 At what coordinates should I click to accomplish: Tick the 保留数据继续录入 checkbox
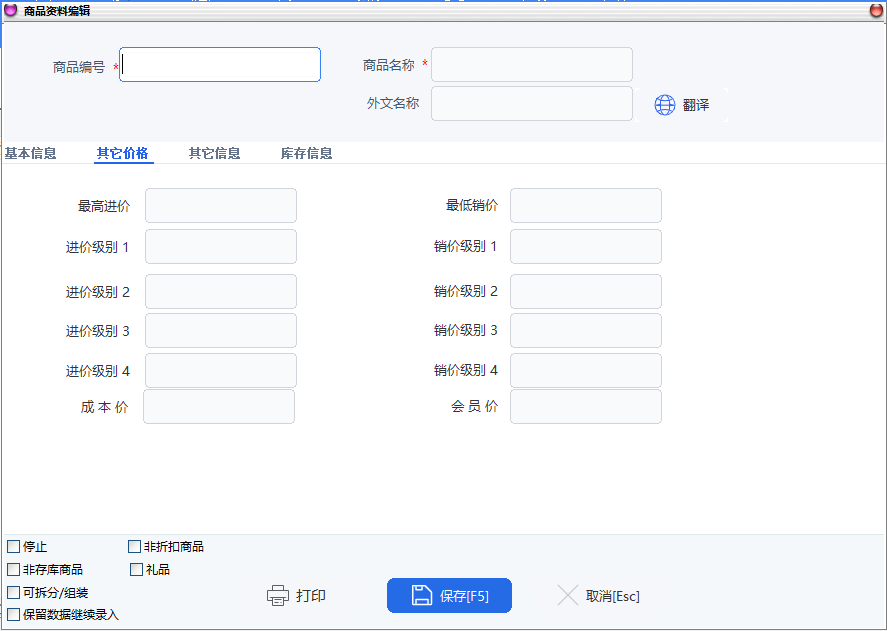coord(14,615)
